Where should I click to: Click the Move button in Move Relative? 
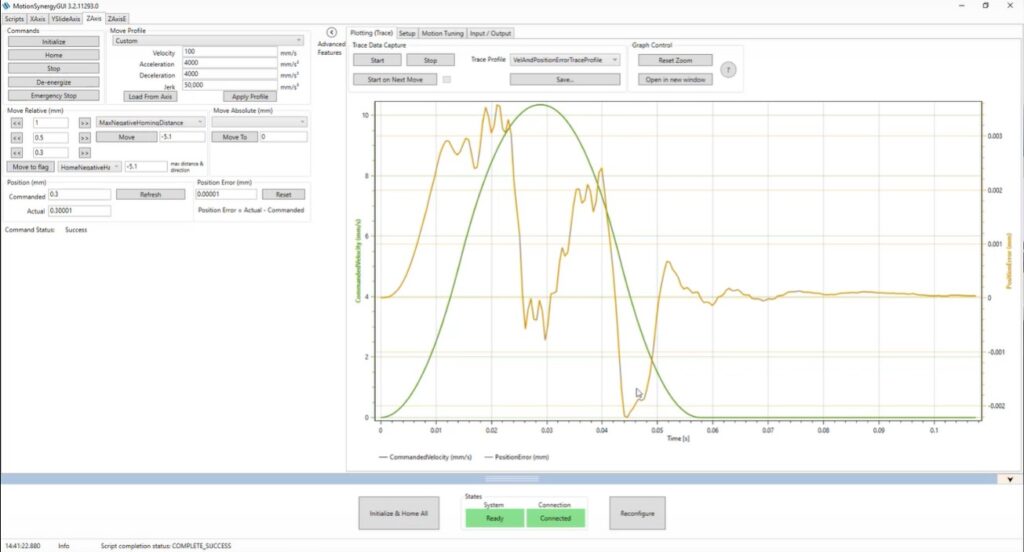(x=127, y=137)
